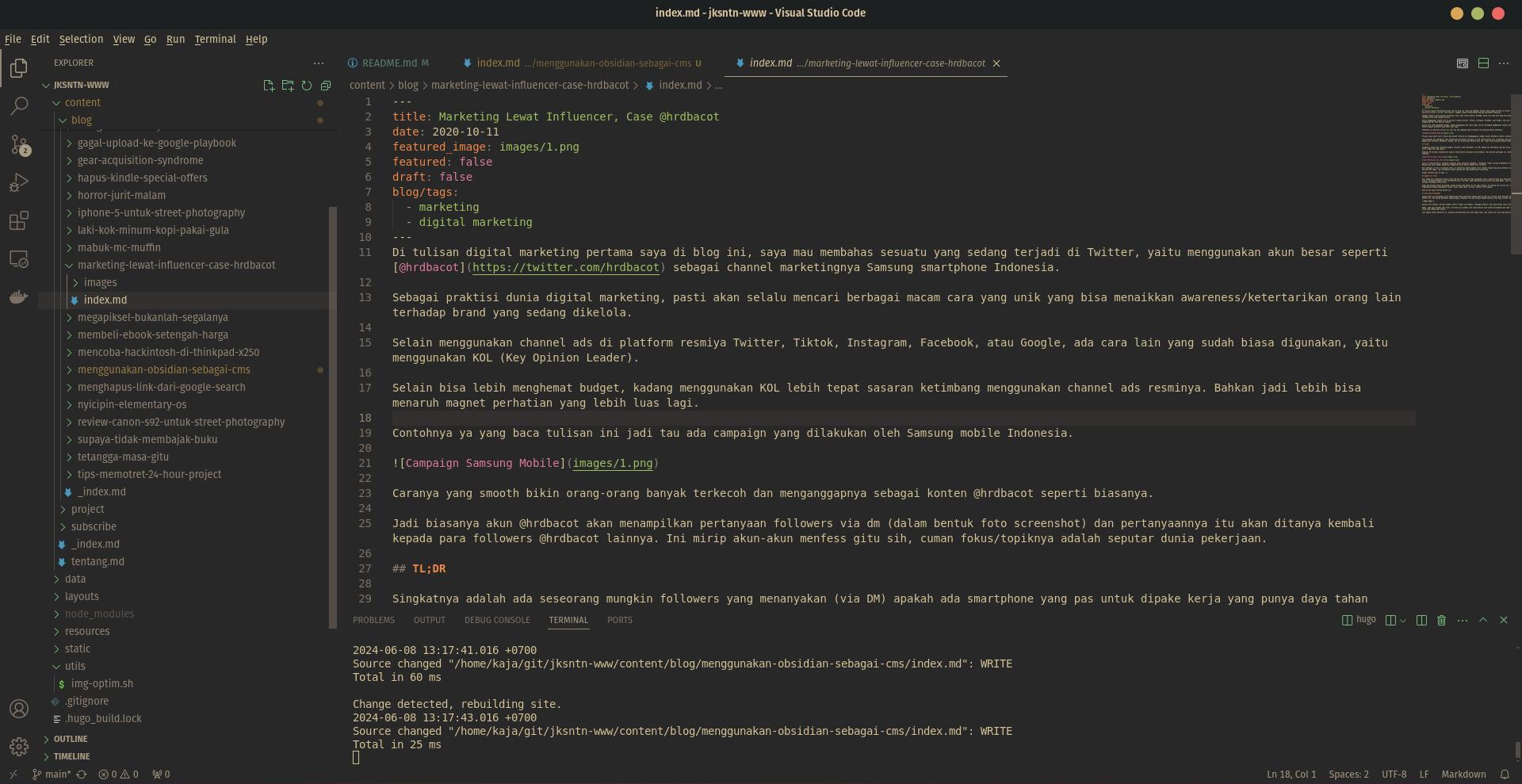This screenshot has height=784, width=1522.
Task: Toggle the split editor layout icon top right
Action: click(x=1482, y=63)
